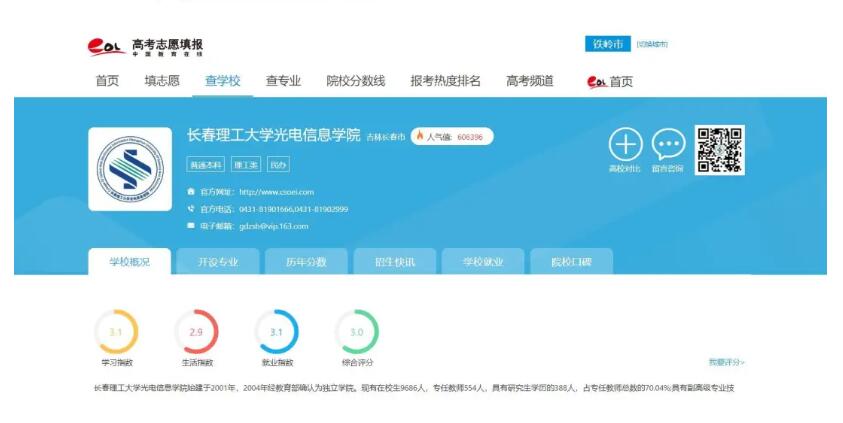Switch to the 院校口碑 tab
The width and height of the screenshot is (843, 423).
(x=571, y=262)
